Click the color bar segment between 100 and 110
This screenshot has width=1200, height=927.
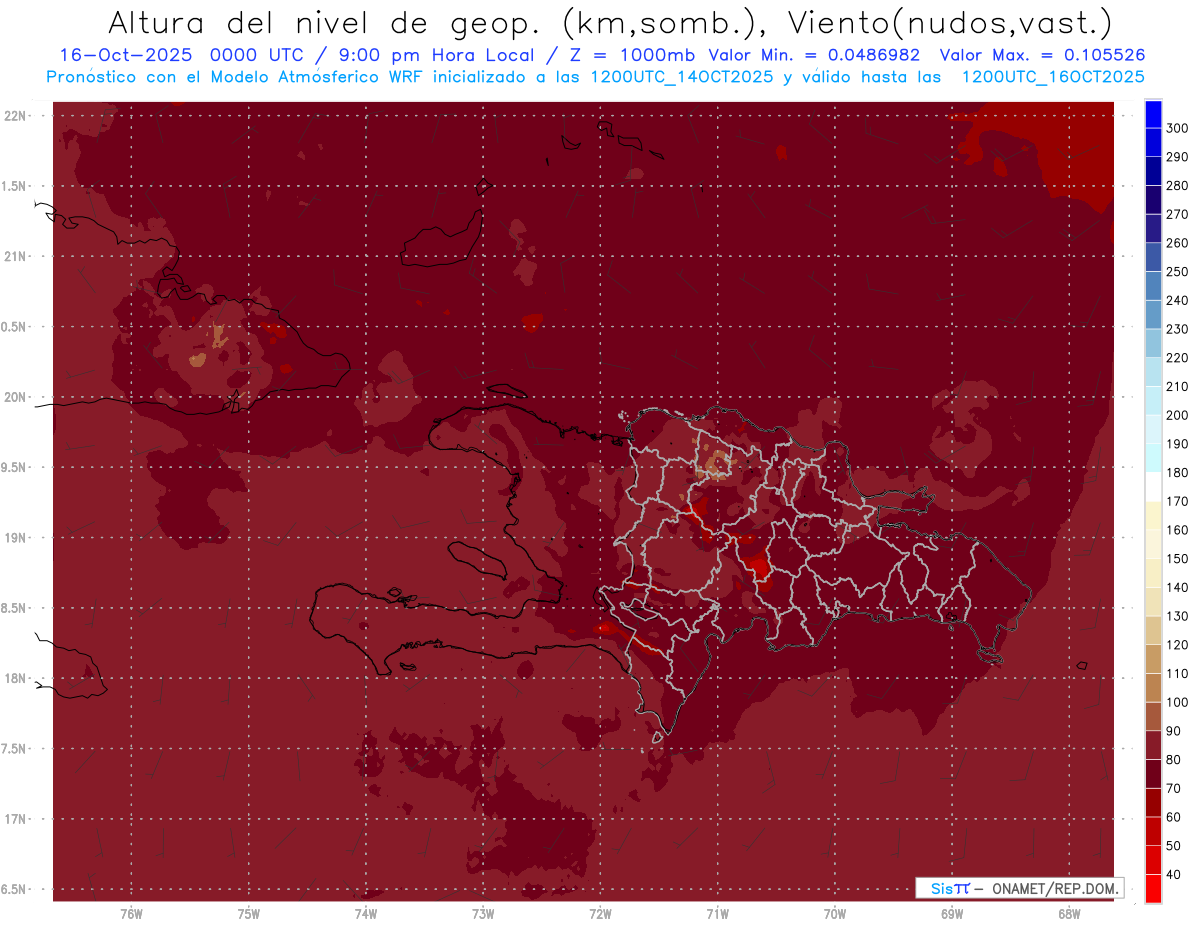tap(1153, 688)
